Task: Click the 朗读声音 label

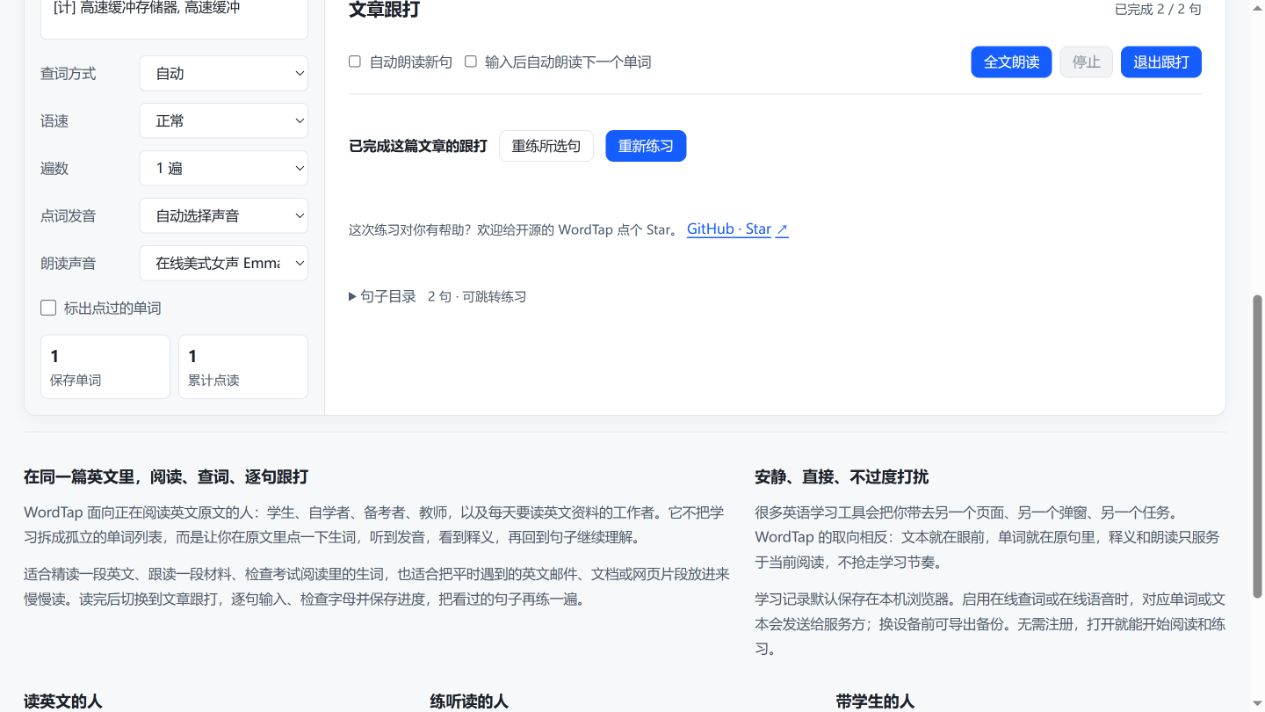Action: click(68, 264)
